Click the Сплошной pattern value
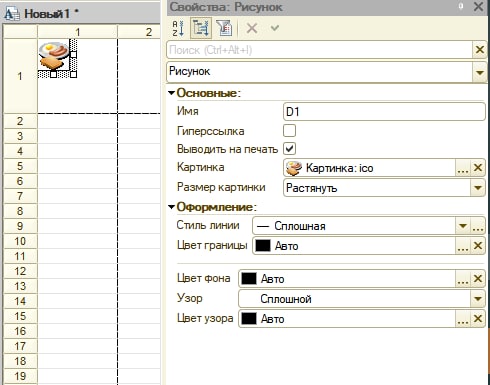The width and height of the screenshot is (490, 385). (286, 299)
